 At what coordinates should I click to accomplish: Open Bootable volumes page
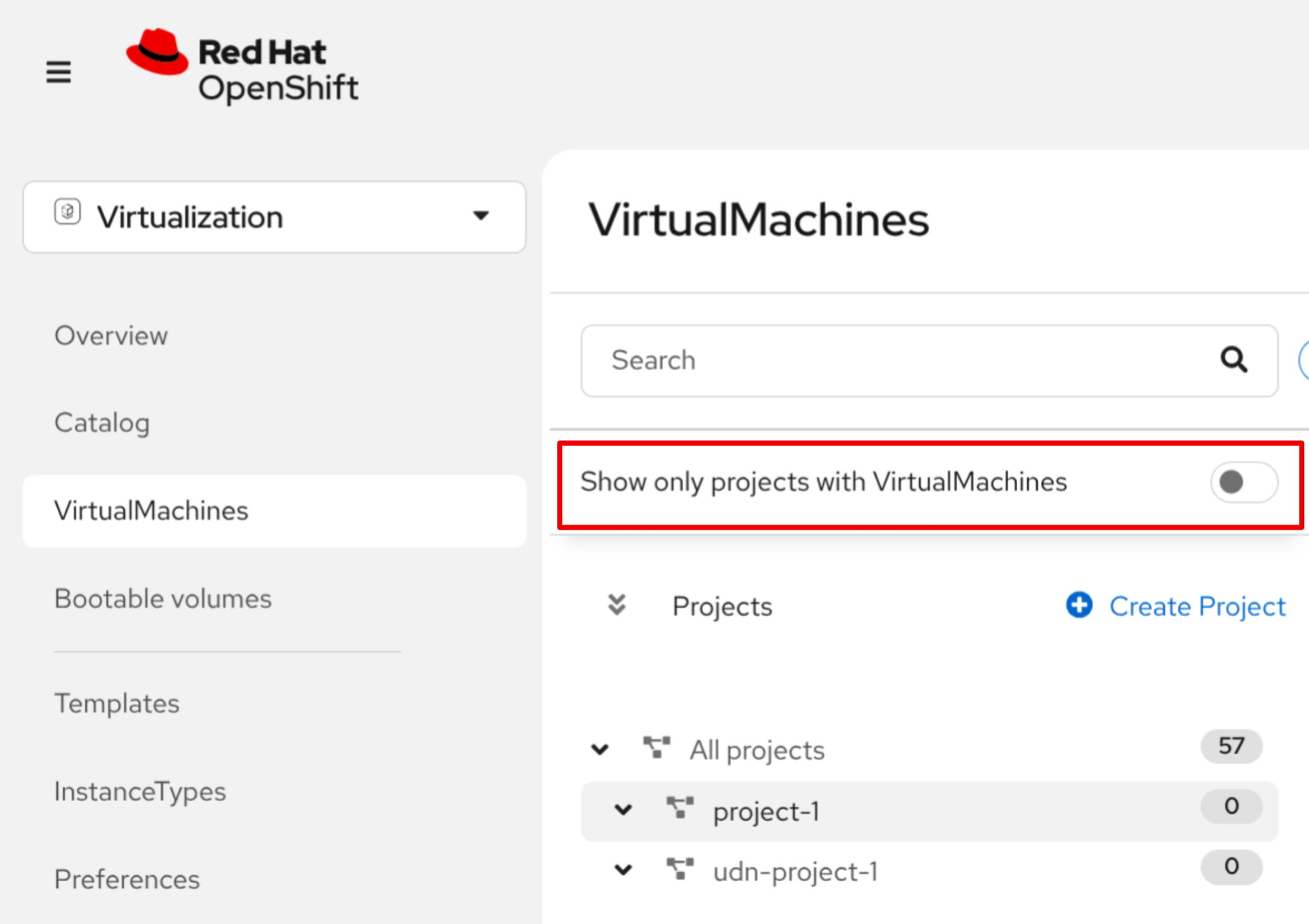163,598
